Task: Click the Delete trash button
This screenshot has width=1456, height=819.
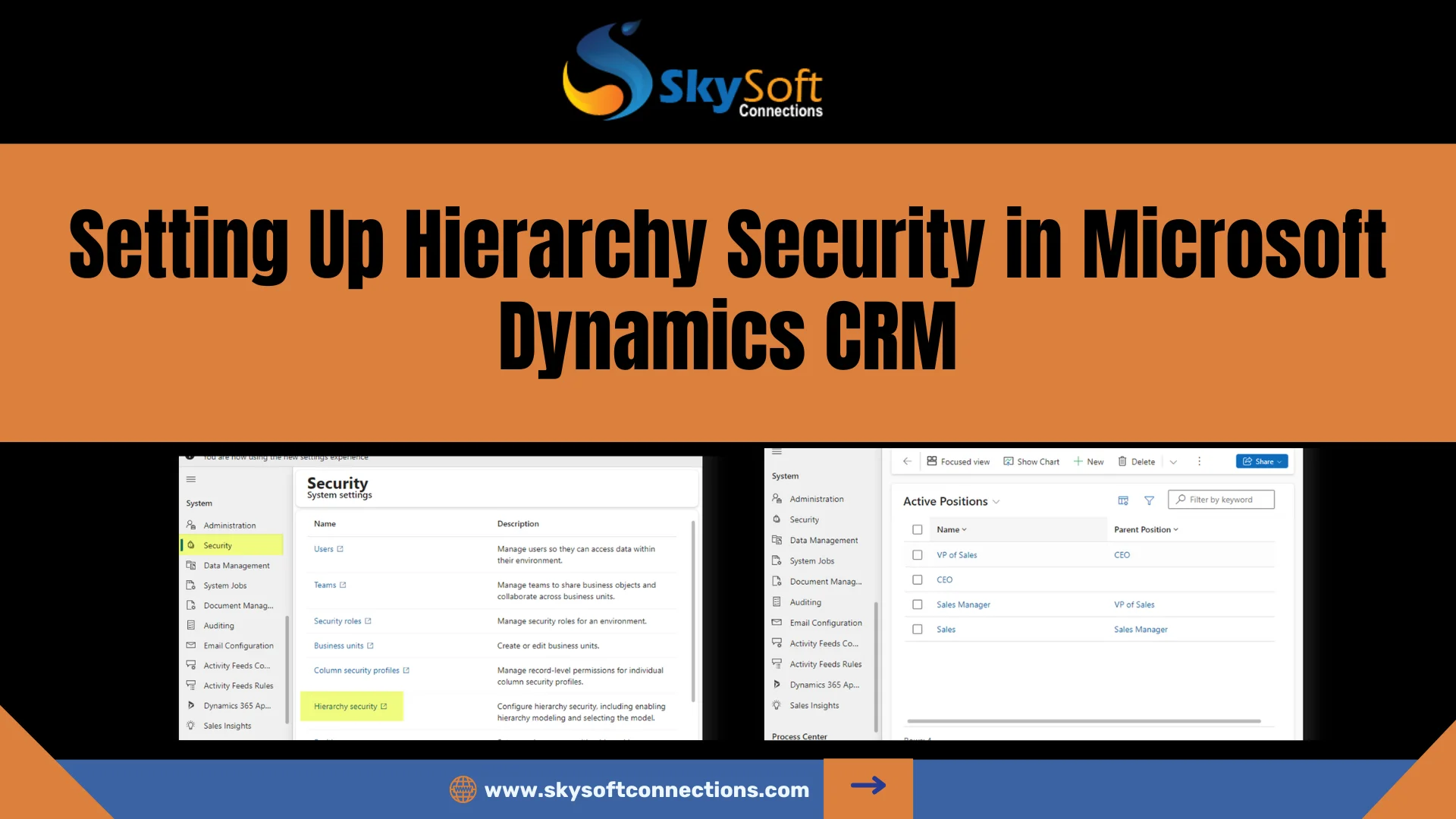Action: coord(1137,462)
